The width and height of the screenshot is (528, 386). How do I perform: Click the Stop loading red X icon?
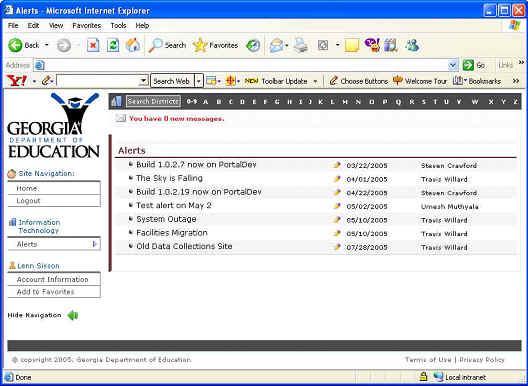(x=93, y=45)
